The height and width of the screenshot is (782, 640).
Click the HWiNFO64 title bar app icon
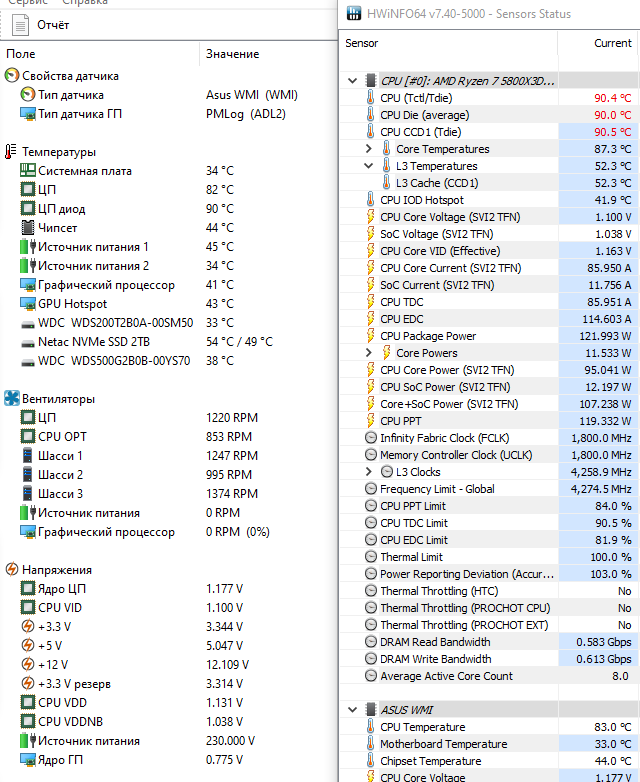354,13
